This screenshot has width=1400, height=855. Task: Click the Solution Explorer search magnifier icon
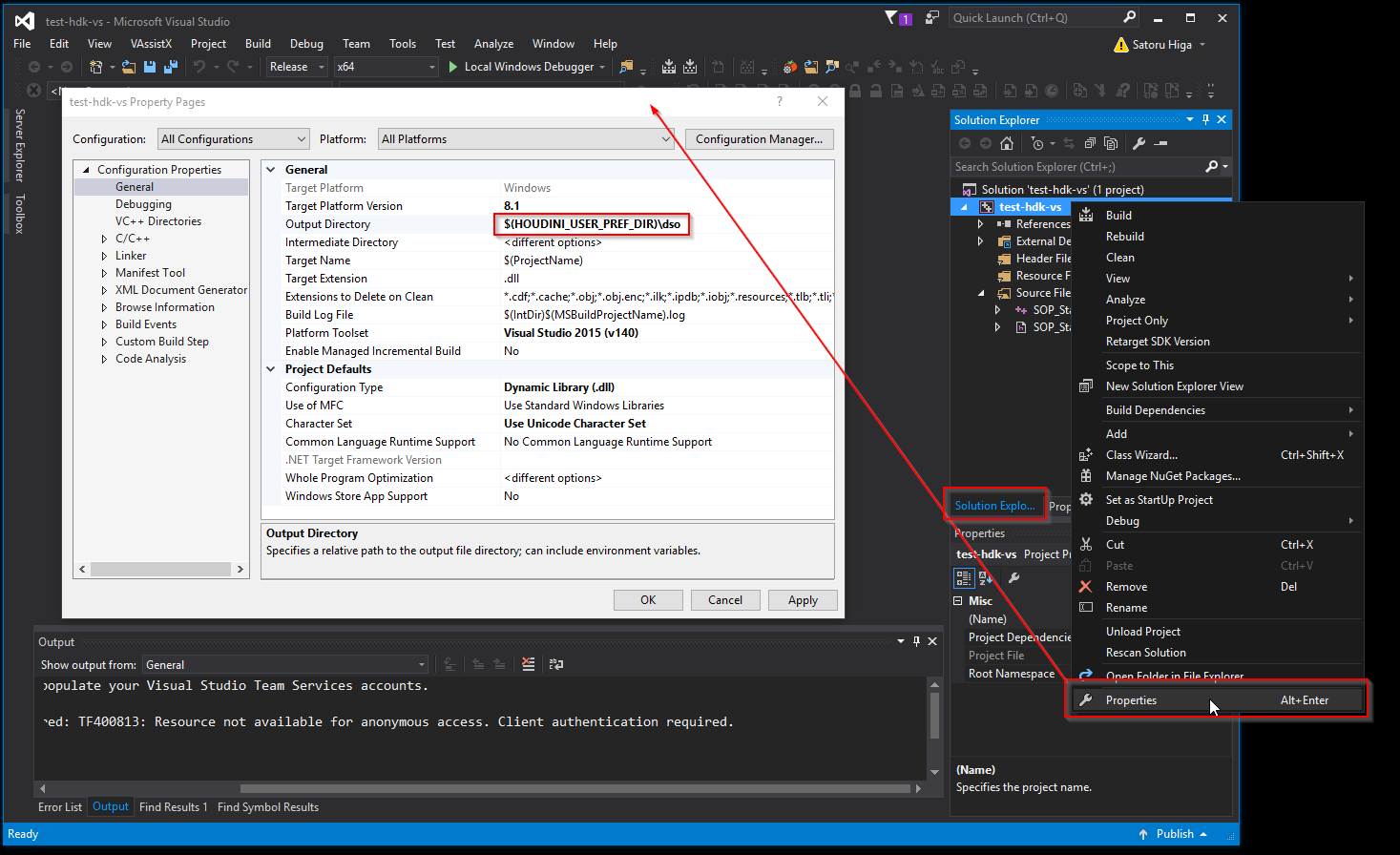[1211, 166]
